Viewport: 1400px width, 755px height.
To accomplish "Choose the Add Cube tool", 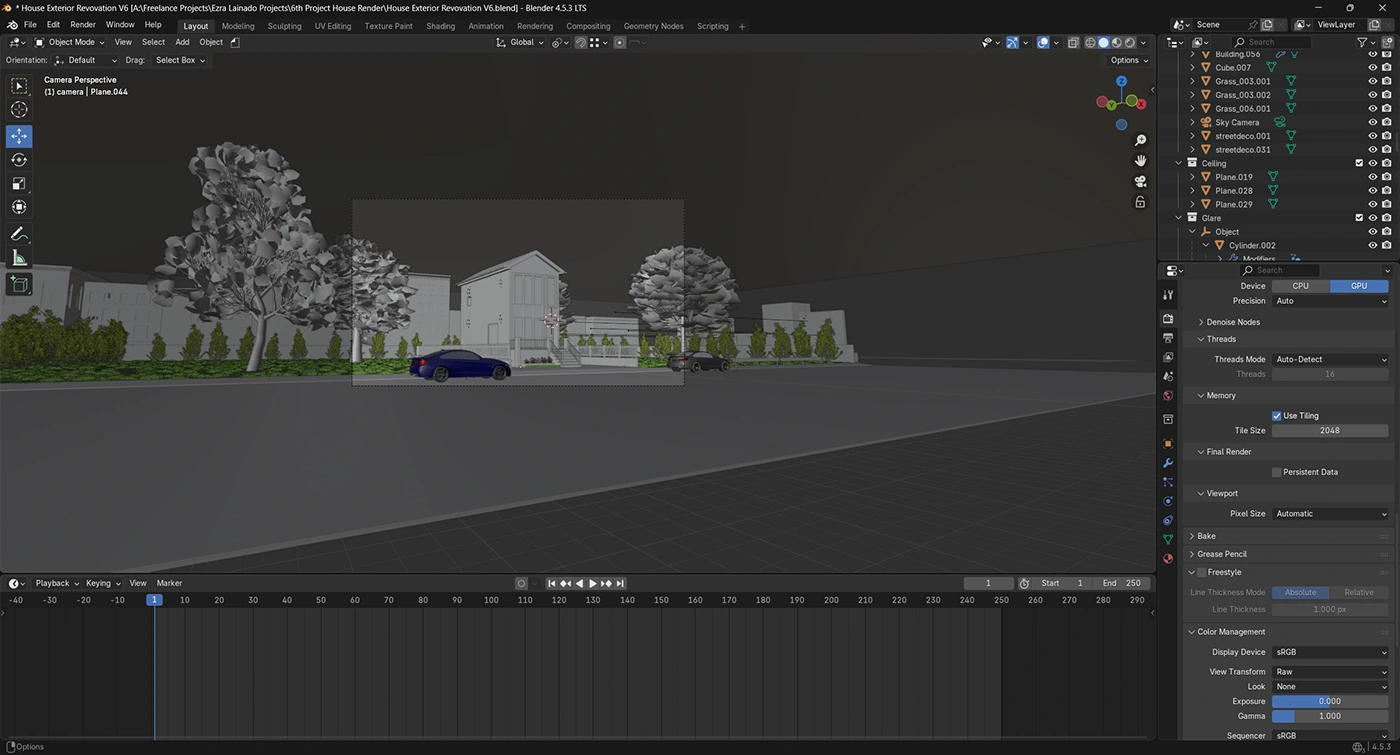I will tap(19, 284).
